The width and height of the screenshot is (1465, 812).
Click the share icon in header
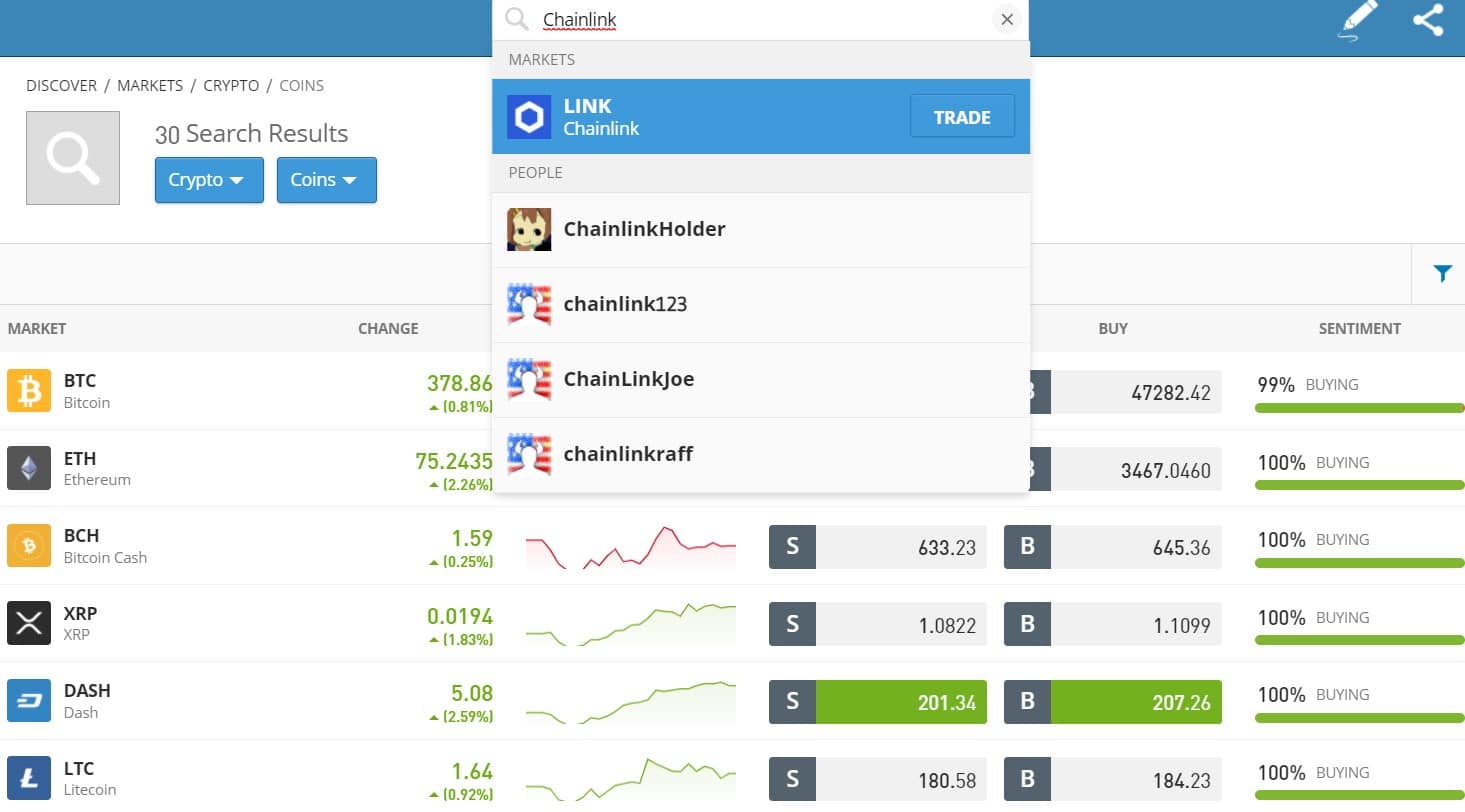coord(1428,20)
